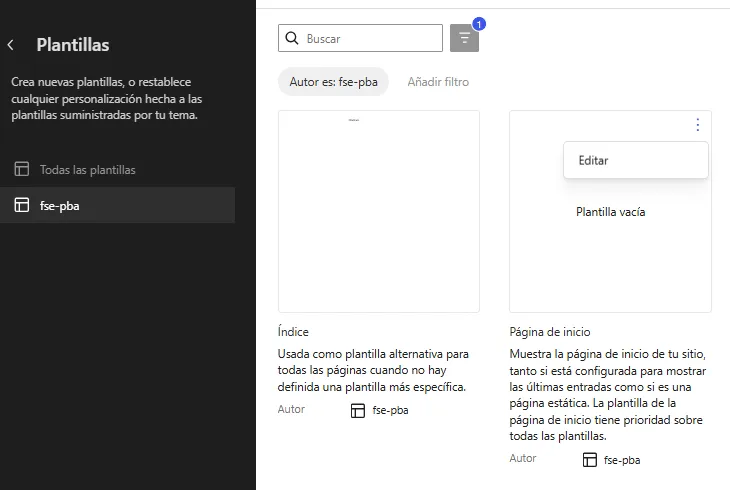
Task: Click the author icon under Índice card
Action: pyautogui.click(x=358, y=410)
